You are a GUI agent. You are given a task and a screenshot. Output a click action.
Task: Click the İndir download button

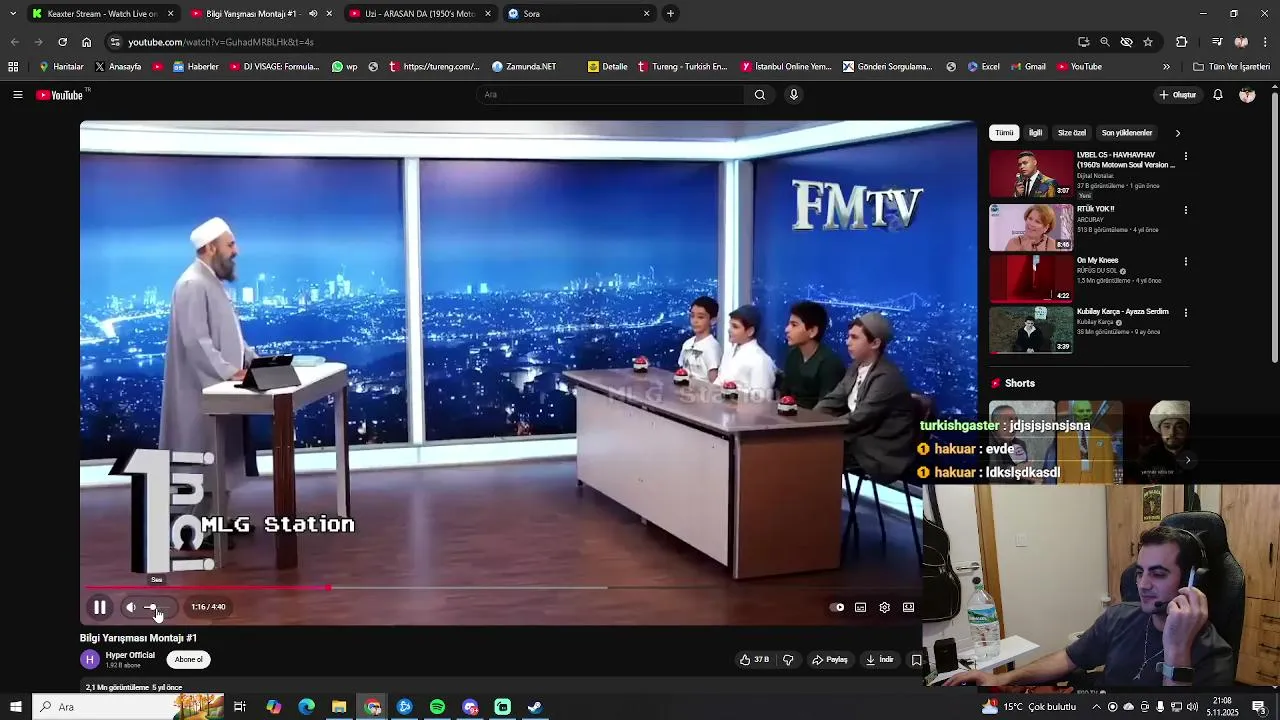coord(880,660)
